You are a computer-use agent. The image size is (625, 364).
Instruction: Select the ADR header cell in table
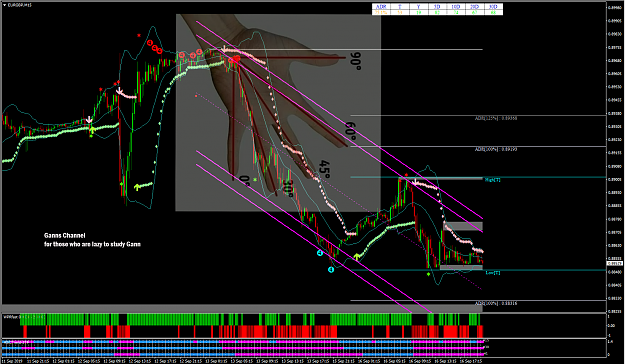point(381,7)
